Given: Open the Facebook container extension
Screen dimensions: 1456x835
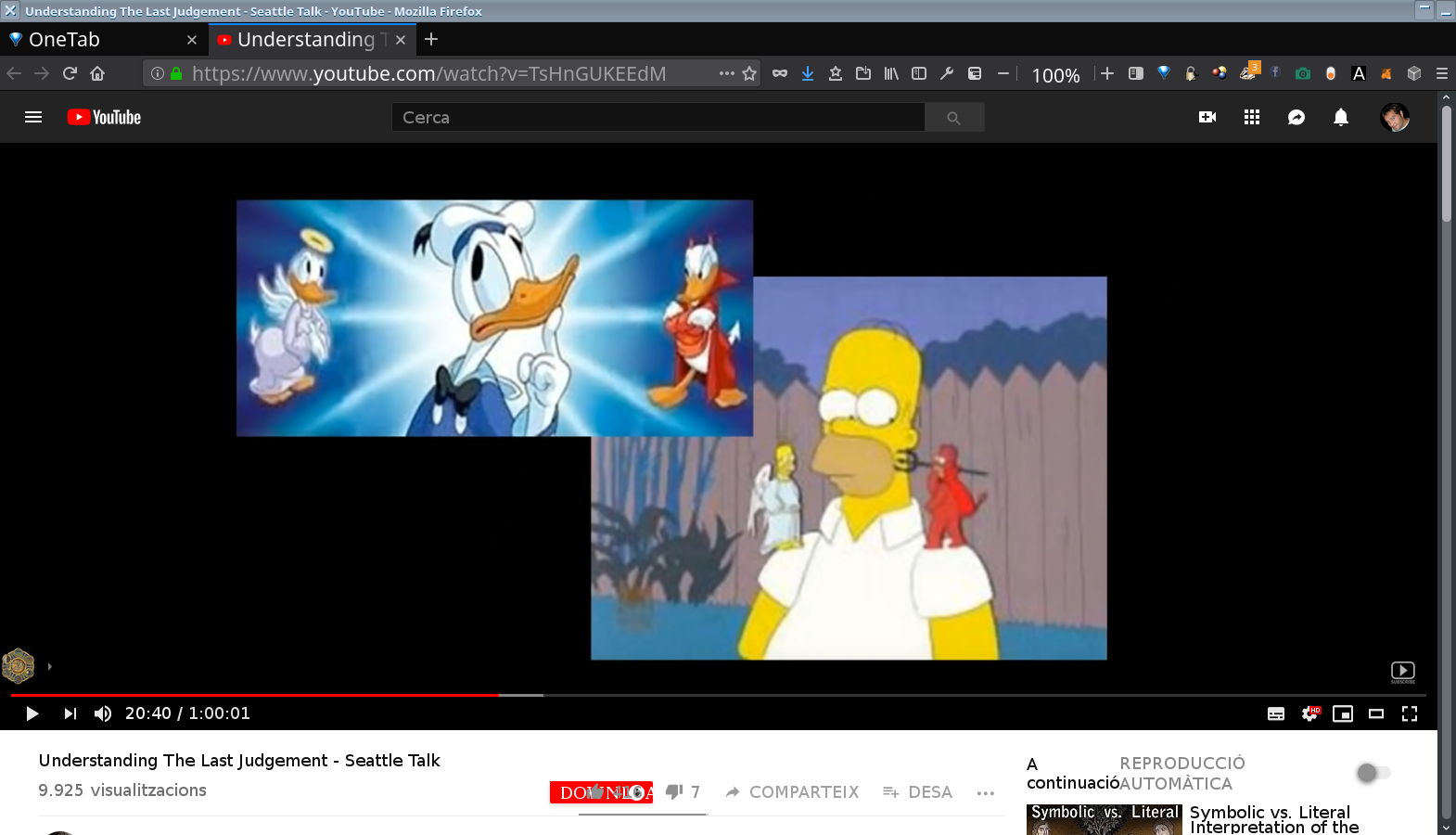Looking at the screenshot, I should [1275, 72].
